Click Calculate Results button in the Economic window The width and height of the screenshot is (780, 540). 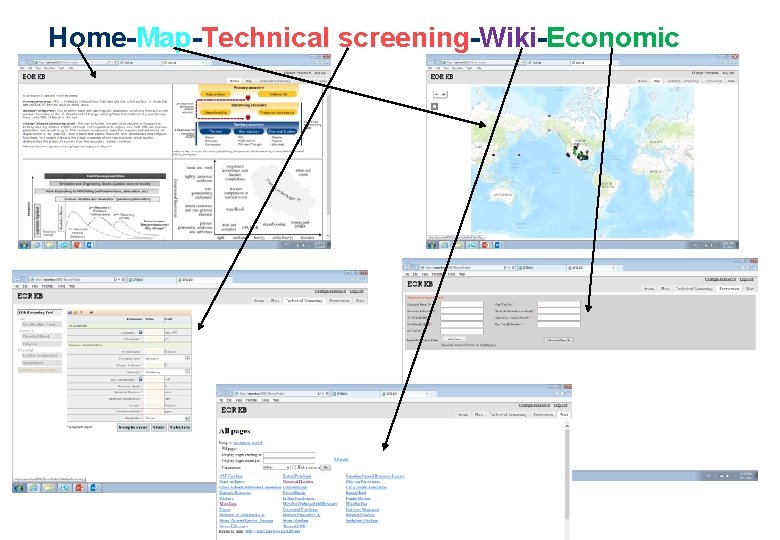(559, 340)
